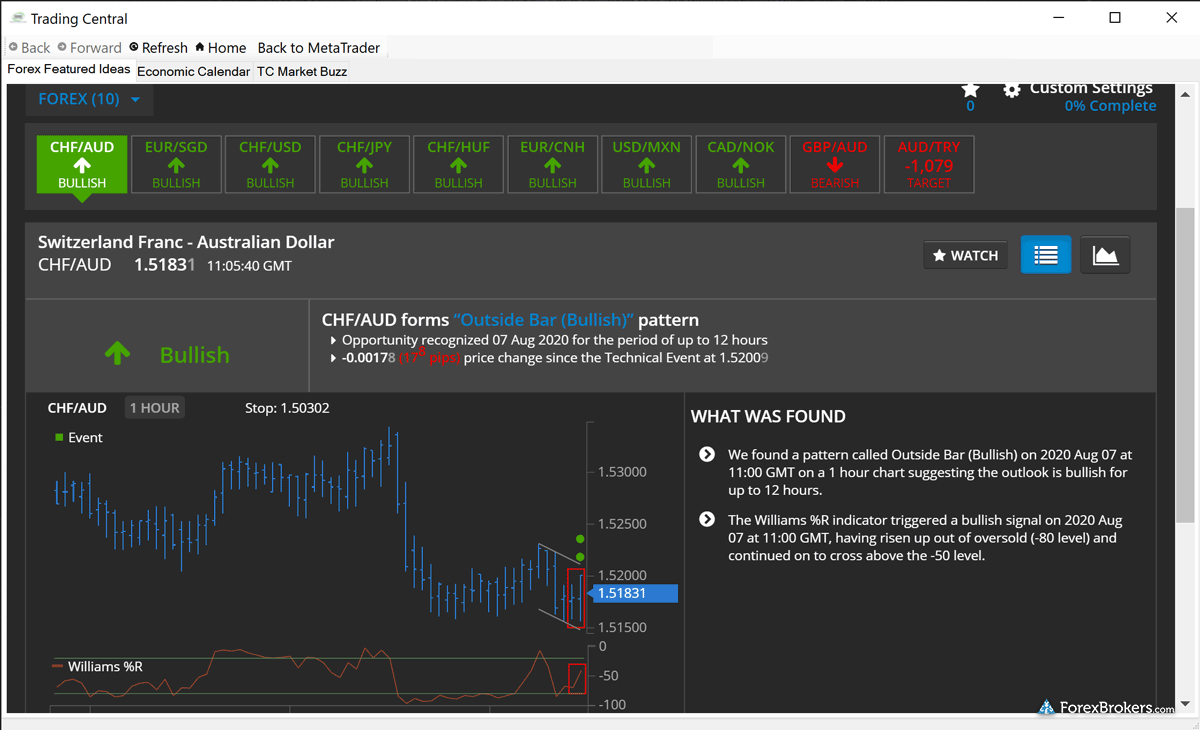Image resolution: width=1200 pixels, height=730 pixels.
Task: Click the WATCH button
Action: pos(966,255)
